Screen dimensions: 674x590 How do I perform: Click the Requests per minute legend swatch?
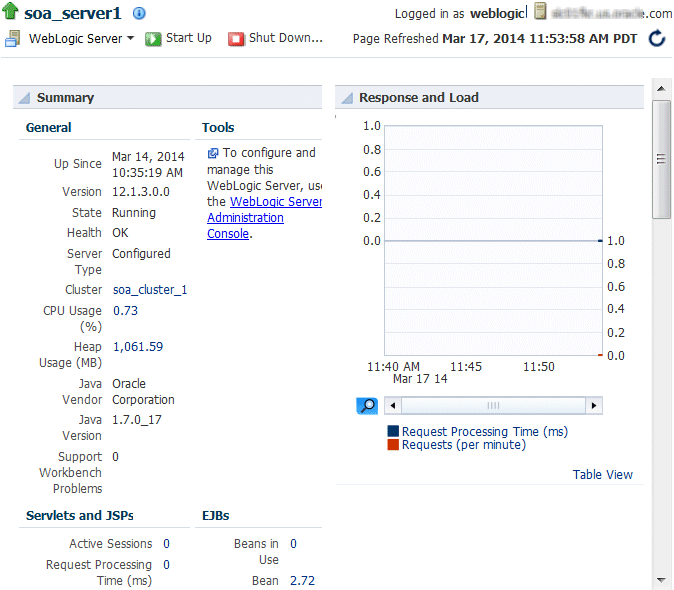point(393,444)
